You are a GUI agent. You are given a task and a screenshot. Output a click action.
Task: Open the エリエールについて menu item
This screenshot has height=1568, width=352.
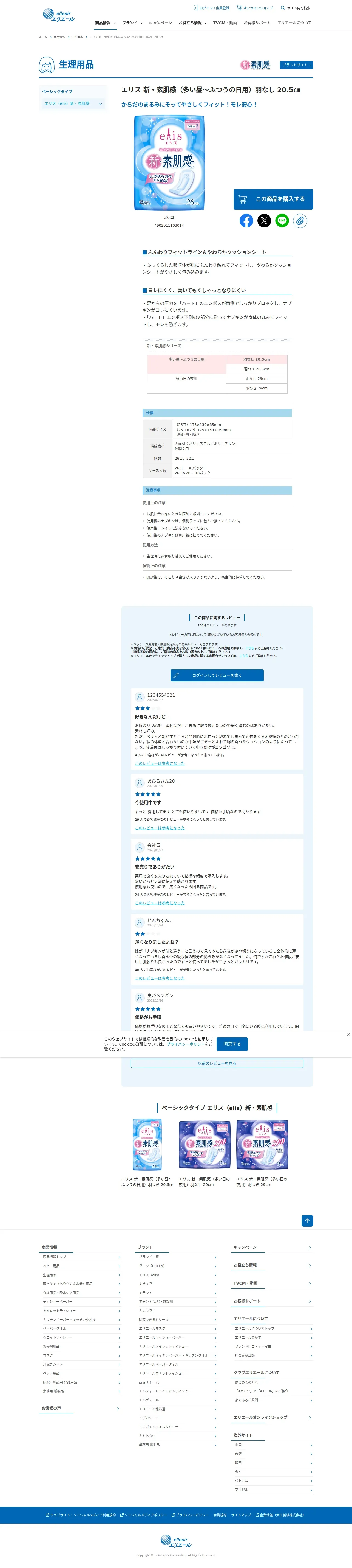pyautogui.click(x=294, y=23)
